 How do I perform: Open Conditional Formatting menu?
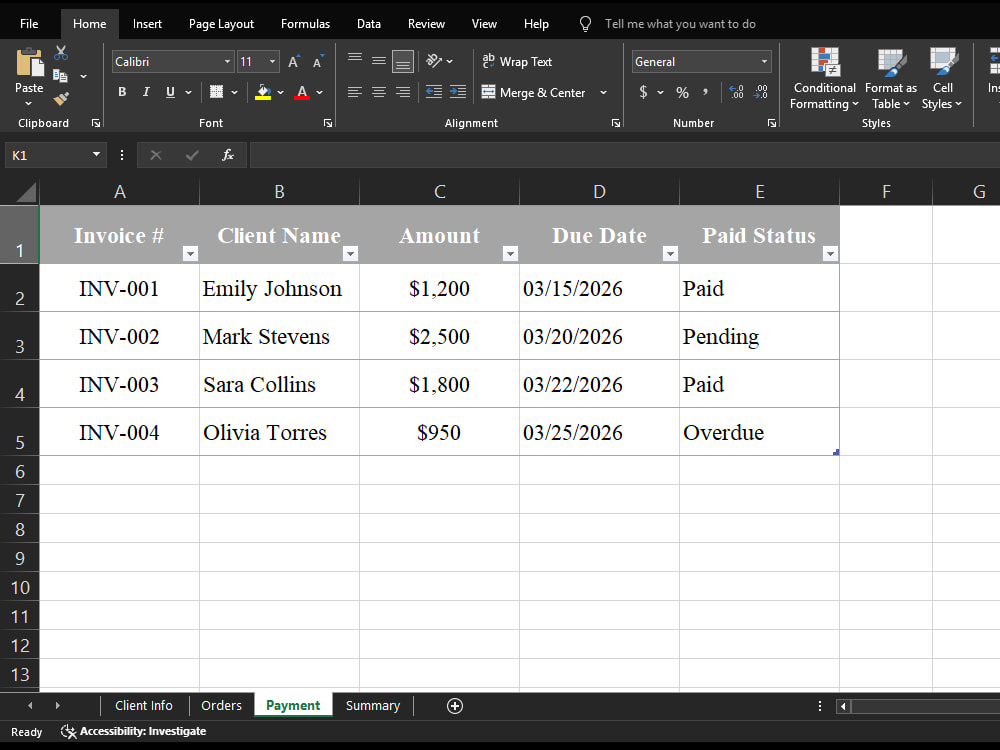(825, 78)
